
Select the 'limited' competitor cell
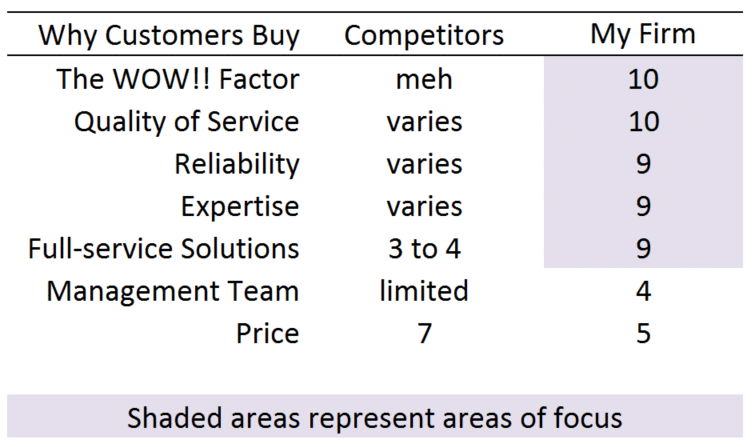point(424,291)
